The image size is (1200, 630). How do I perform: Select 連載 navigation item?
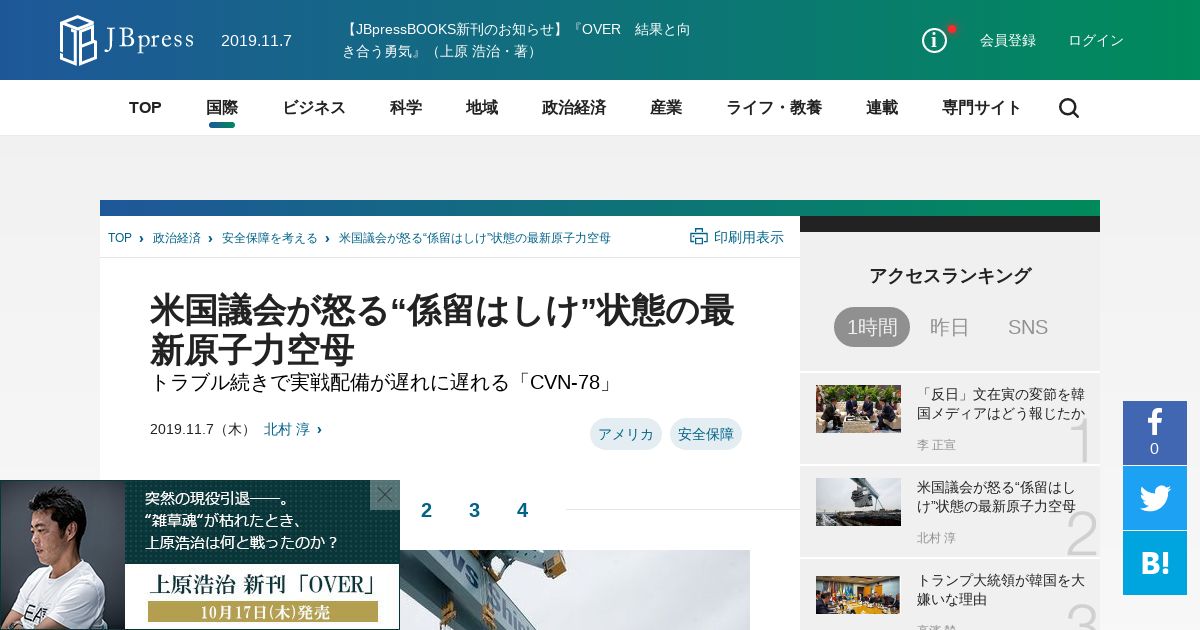[x=882, y=108]
